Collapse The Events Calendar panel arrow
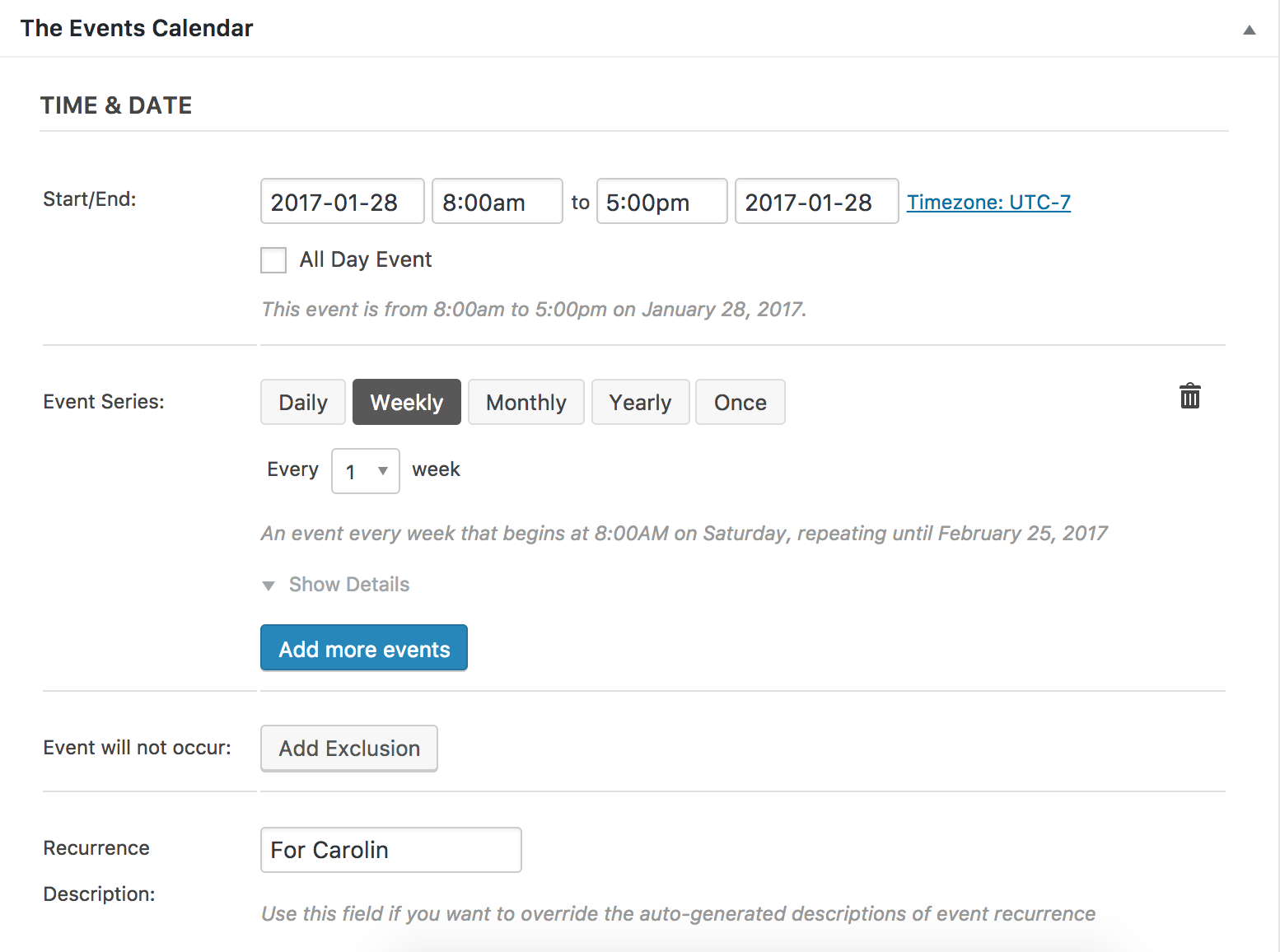This screenshot has height=952, width=1280. (1249, 30)
